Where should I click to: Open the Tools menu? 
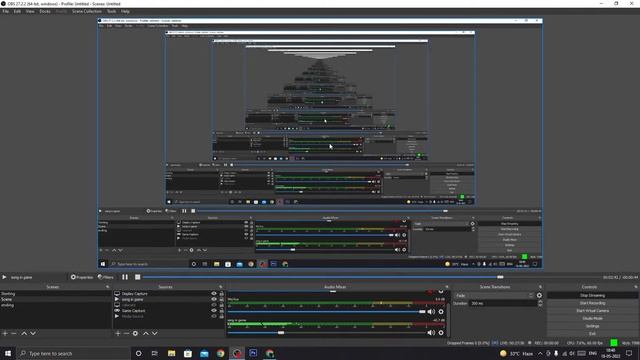111,11
